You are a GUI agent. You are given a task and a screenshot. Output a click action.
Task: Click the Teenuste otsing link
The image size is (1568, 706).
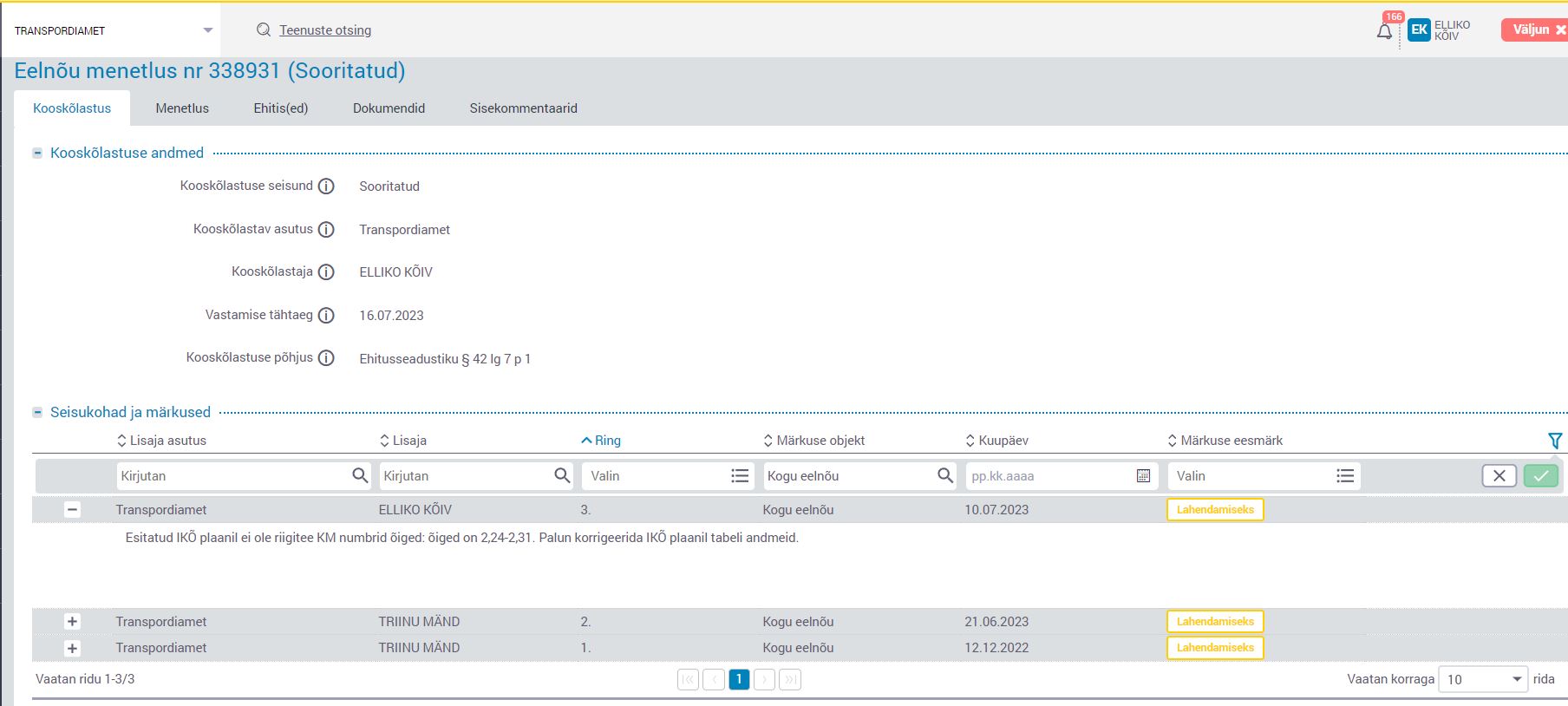(325, 30)
